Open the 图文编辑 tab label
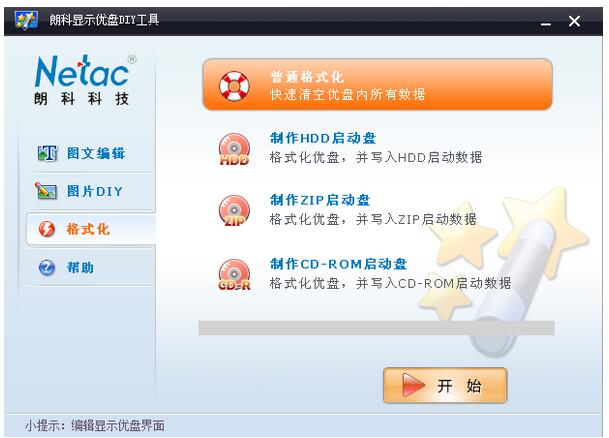This screenshot has width=609, height=438. pyautogui.click(x=96, y=153)
